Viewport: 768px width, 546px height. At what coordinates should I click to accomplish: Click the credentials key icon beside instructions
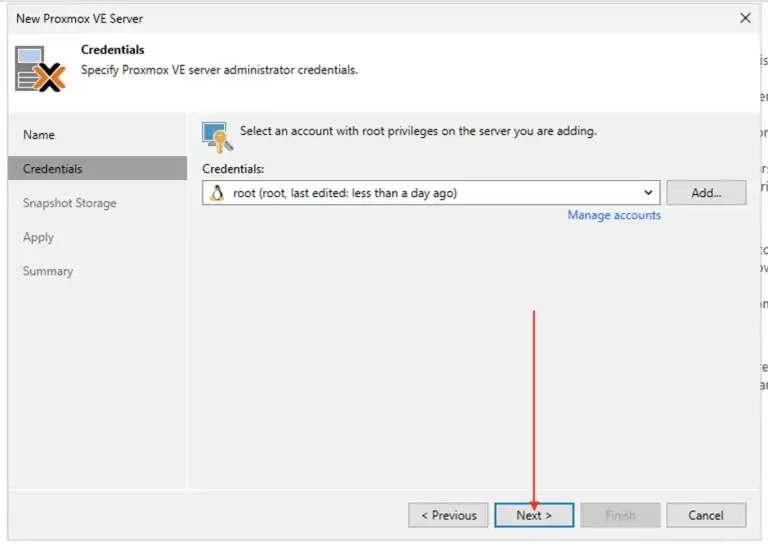tap(217, 138)
